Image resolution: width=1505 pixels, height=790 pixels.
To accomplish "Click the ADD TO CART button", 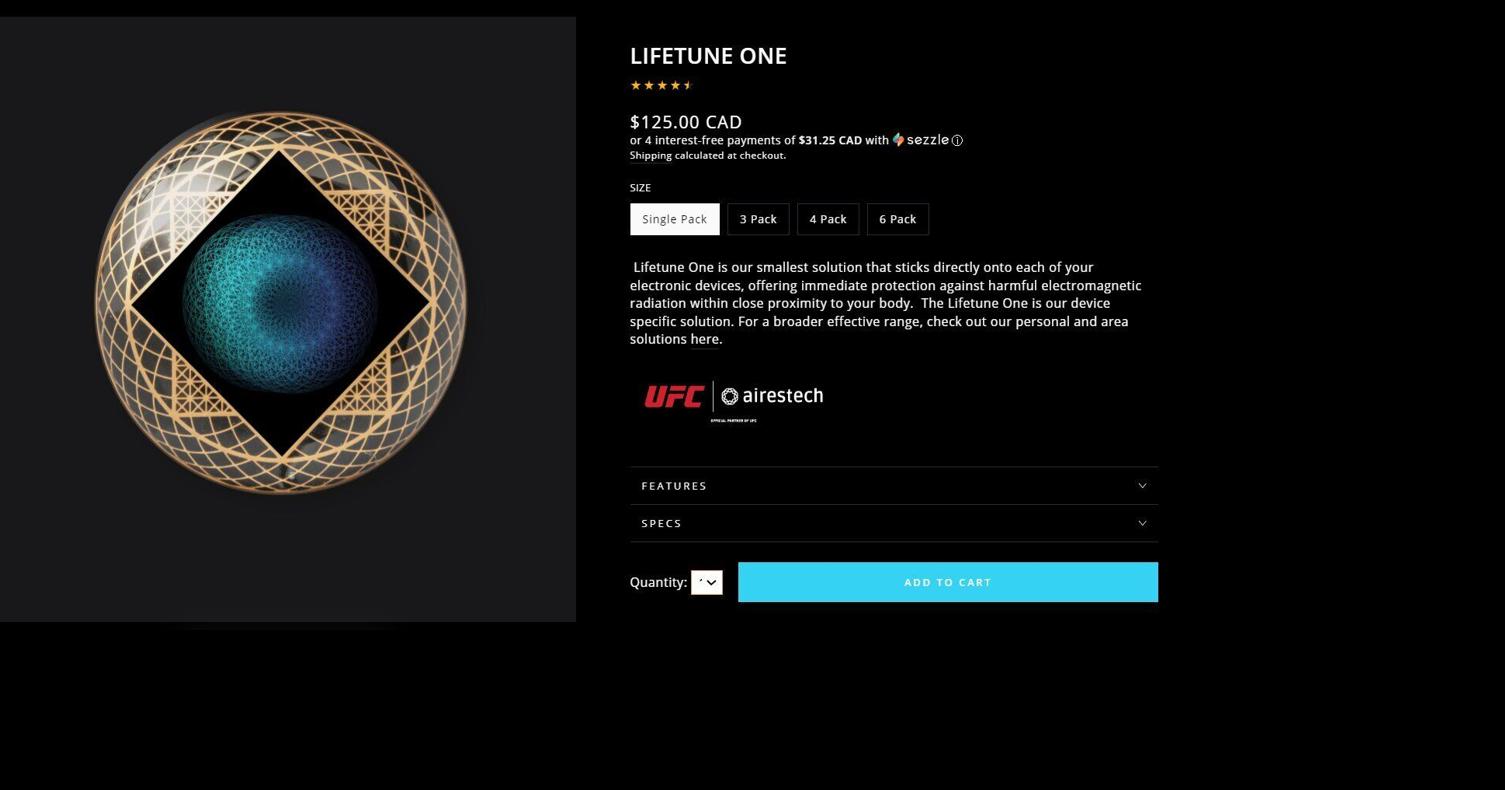I will click(x=947, y=582).
